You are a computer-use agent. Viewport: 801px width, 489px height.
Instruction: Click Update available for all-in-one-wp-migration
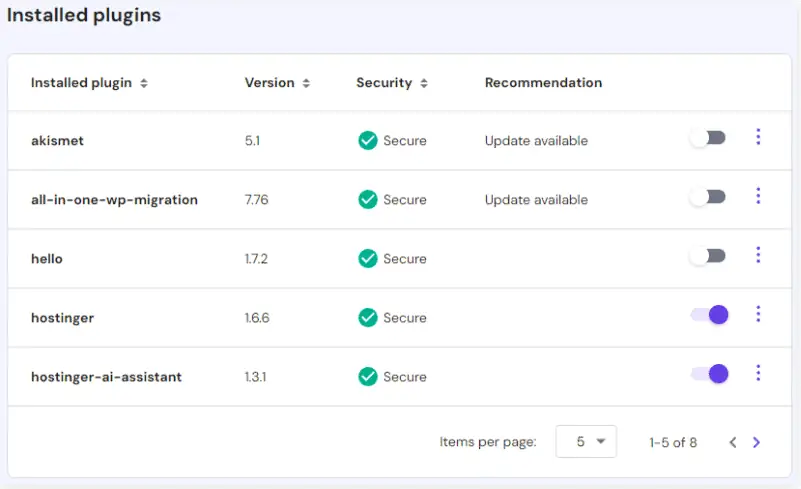536,200
